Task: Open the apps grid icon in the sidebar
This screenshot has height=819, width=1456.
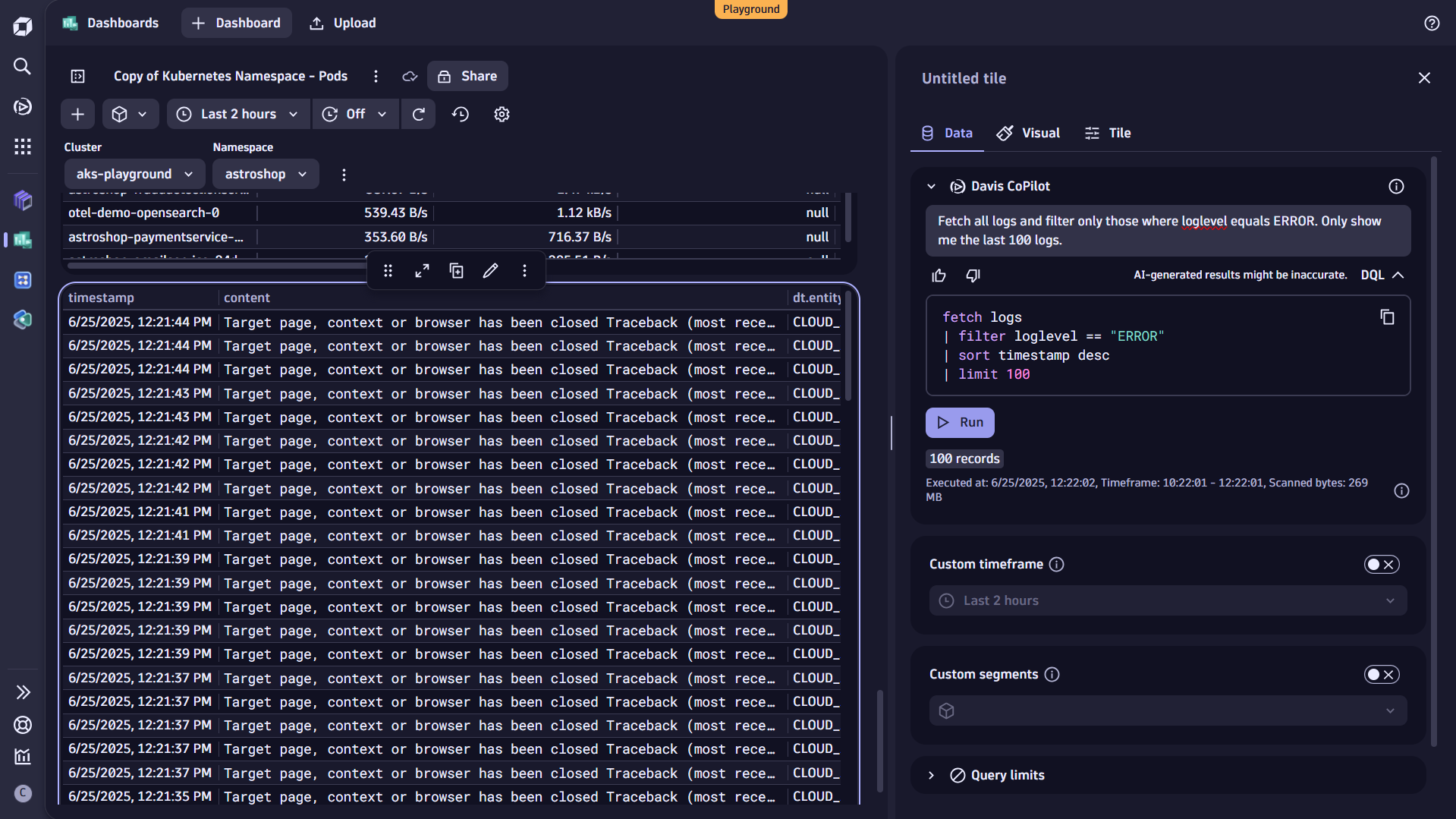Action: 22,146
